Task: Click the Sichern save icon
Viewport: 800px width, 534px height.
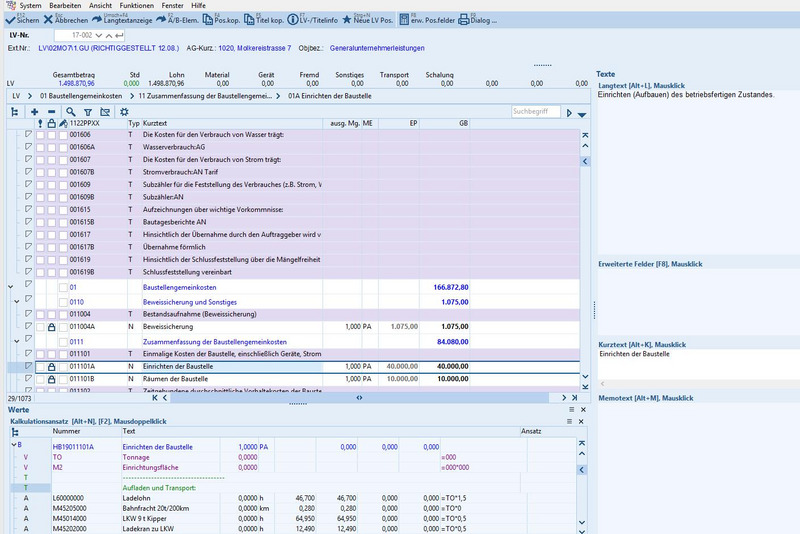Action: pos(12,19)
